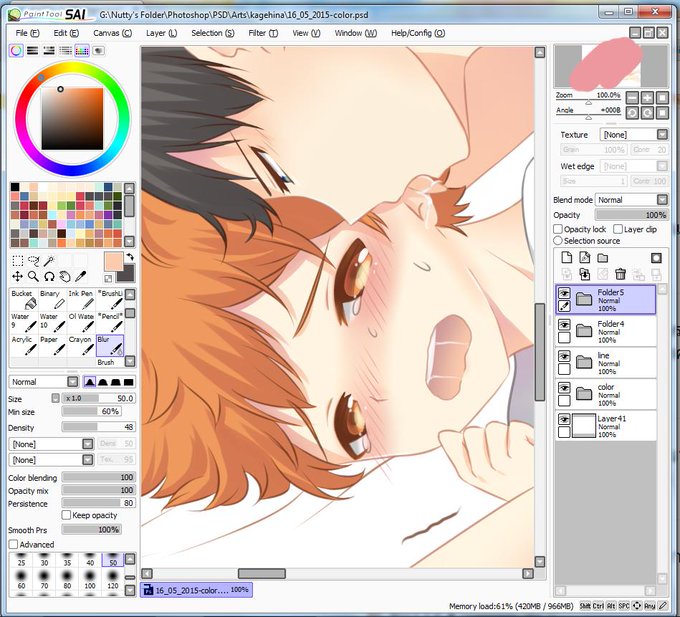
Task: Toggle the color mixer panel
Action: point(65,51)
